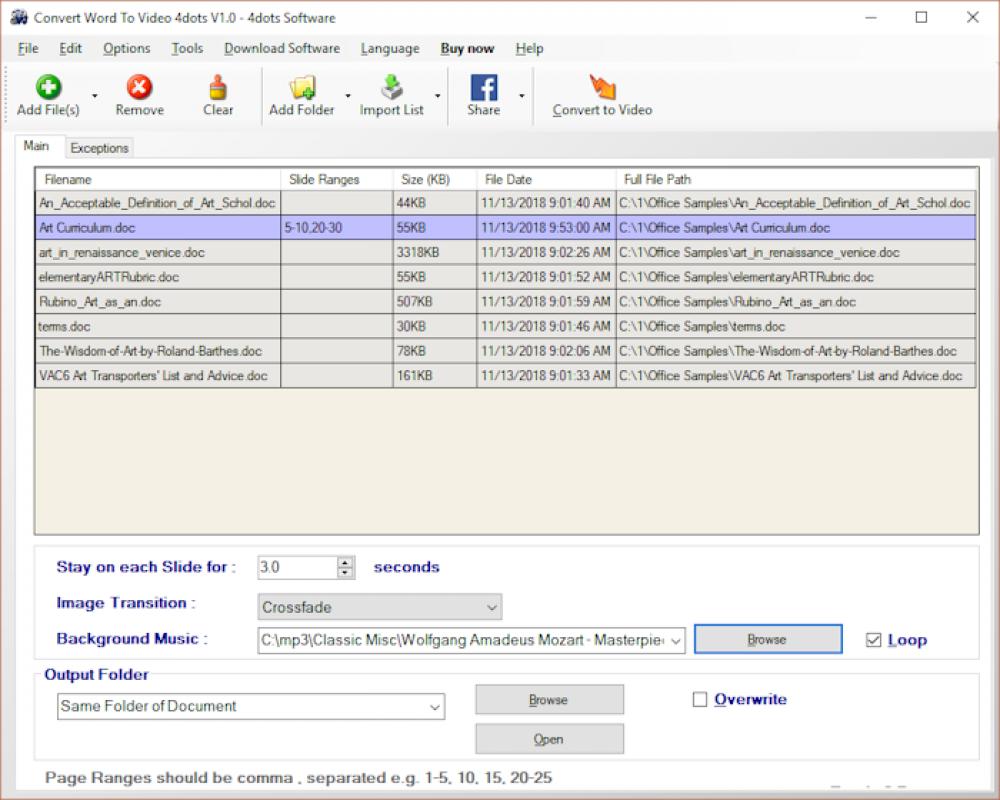Switch to the Exceptions tab
This screenshot has height=800, width=1000.
(99, 147)
